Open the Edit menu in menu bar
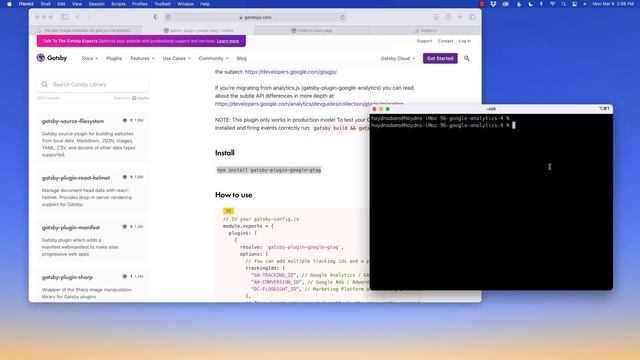Screen dimensions: 640x360 [x=61, y=4]
